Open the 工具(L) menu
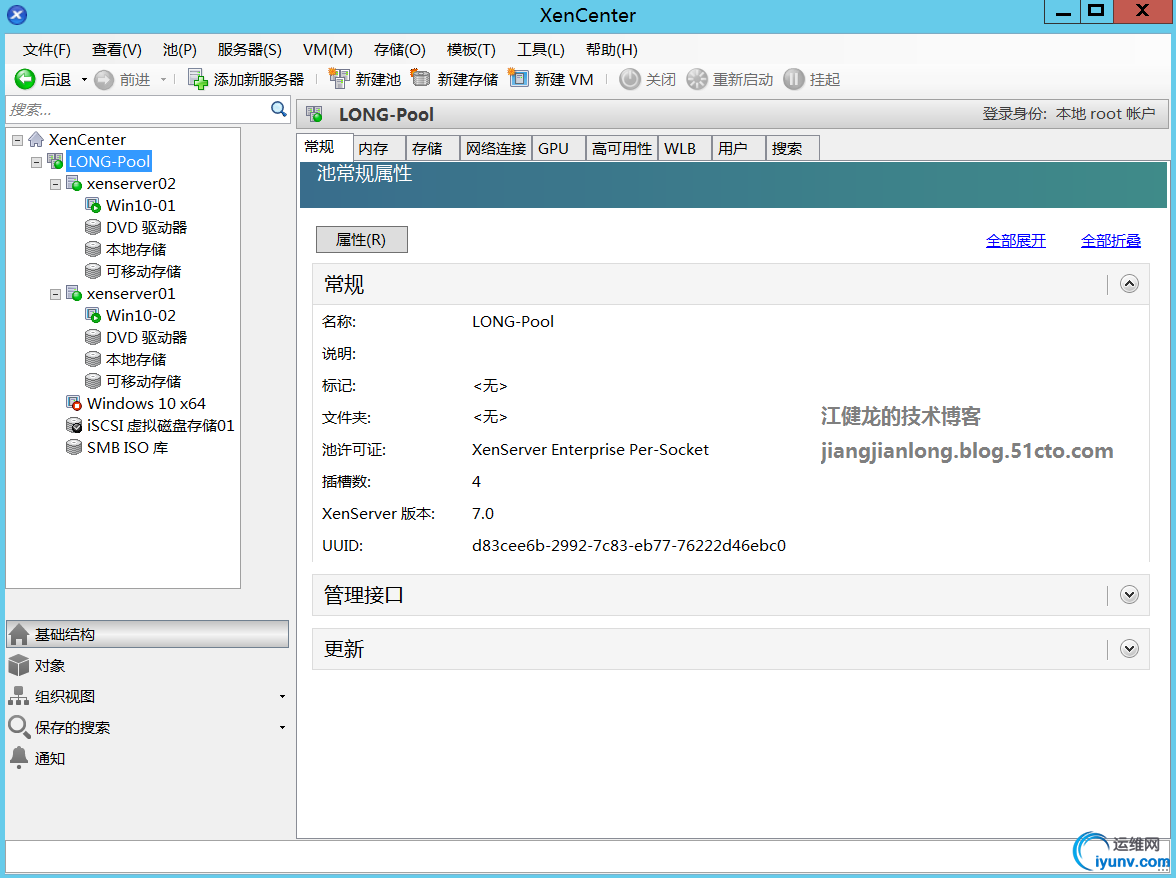 (540, 49)
